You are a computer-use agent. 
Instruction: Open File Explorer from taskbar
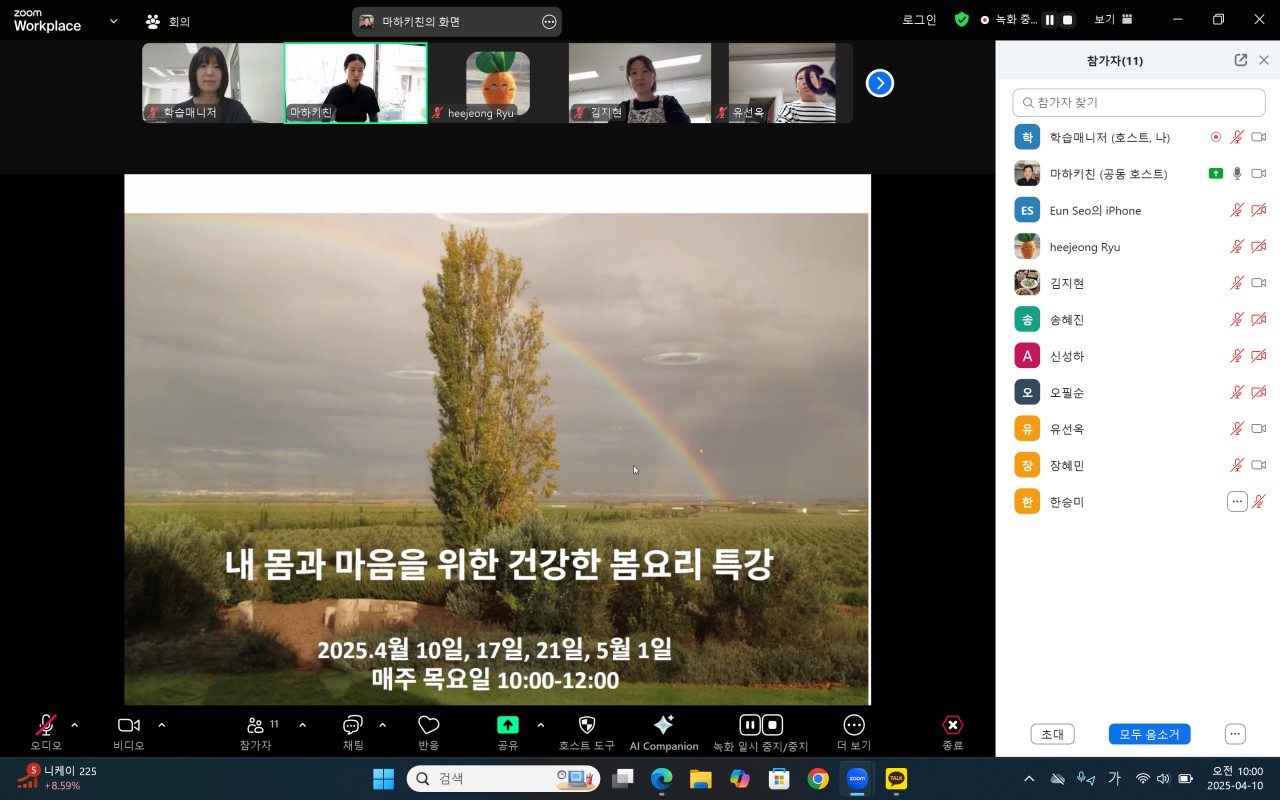click(x=700, y=778)
